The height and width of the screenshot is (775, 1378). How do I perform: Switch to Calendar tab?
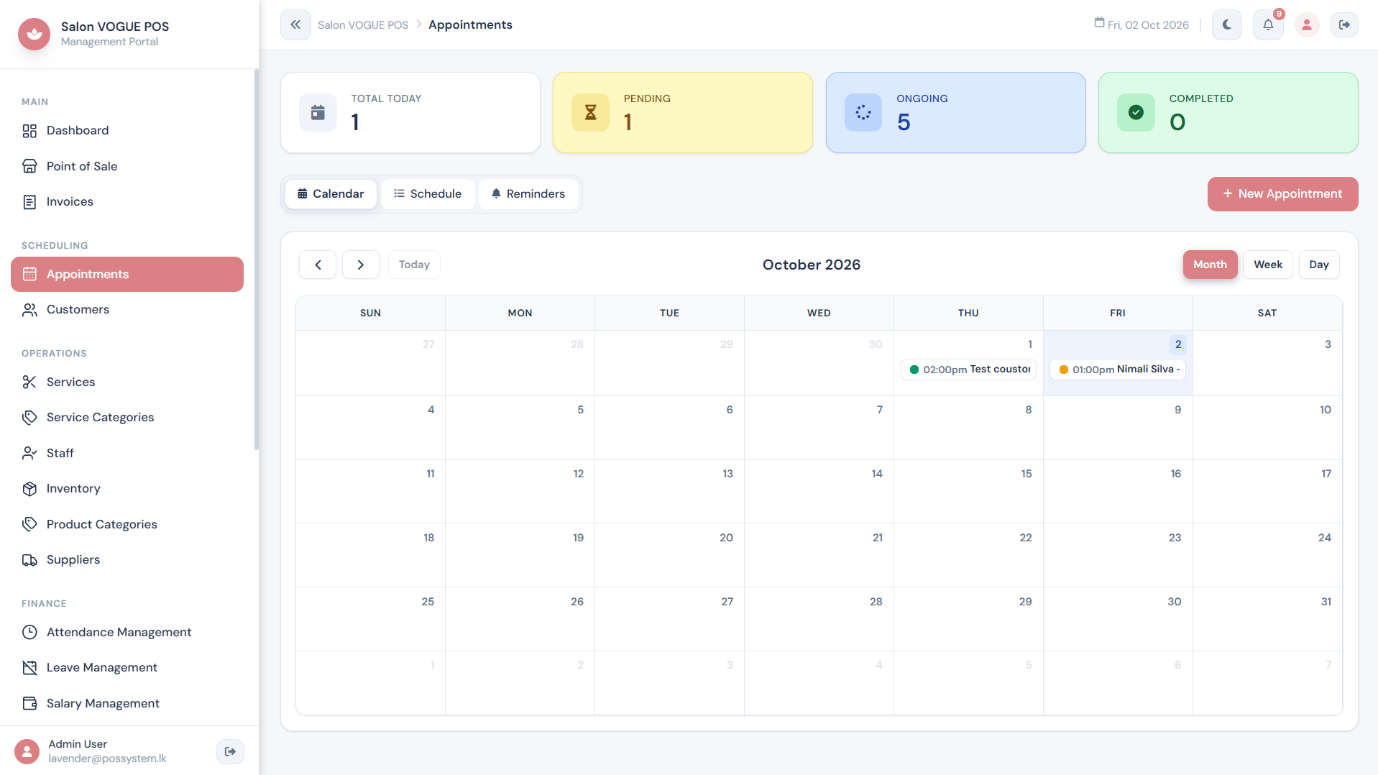[331, 194]
